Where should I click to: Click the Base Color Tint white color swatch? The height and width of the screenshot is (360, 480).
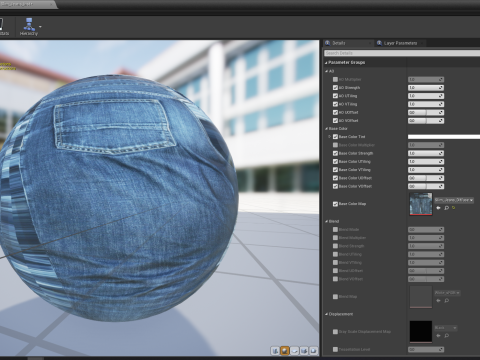[444, 137]
